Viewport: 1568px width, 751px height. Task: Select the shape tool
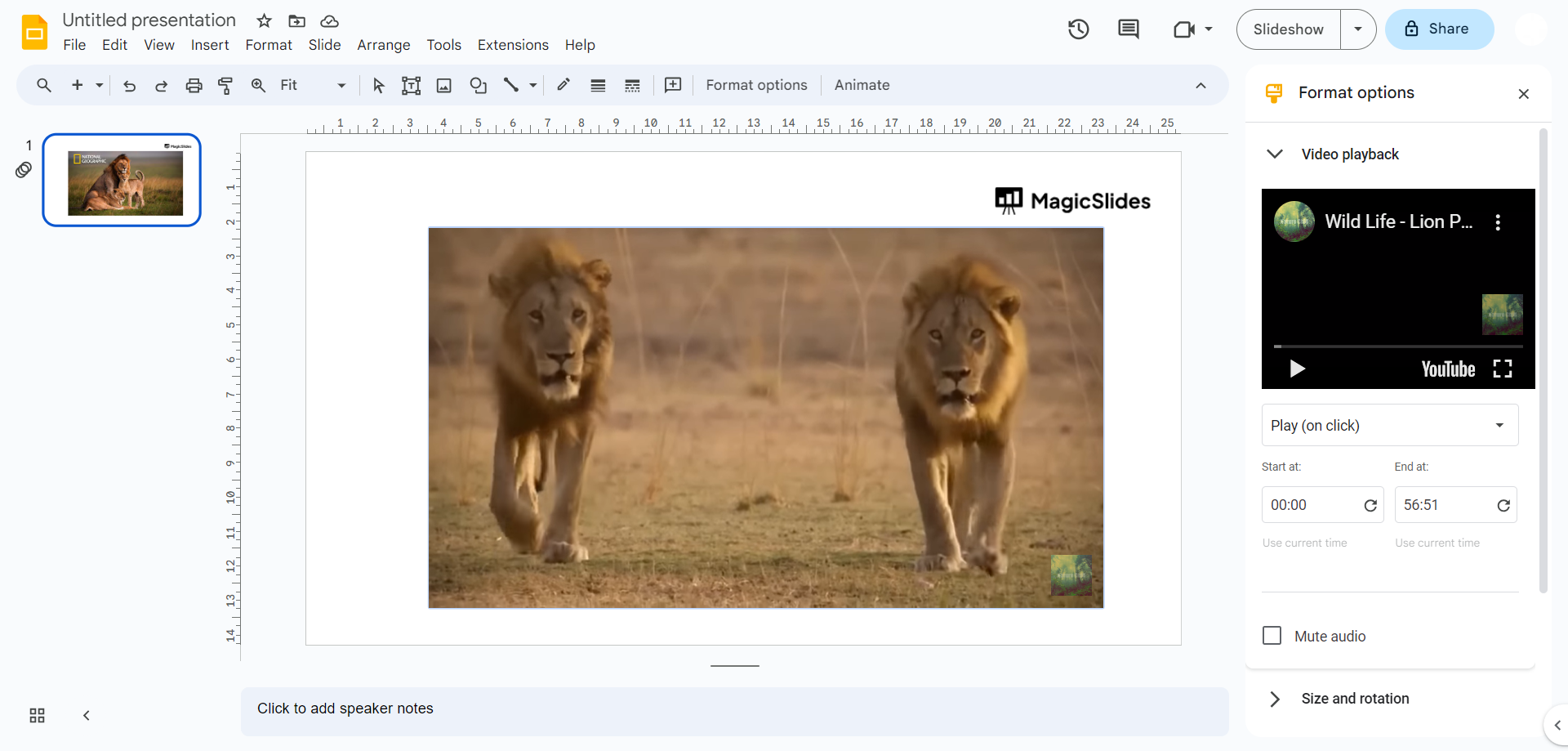click(x=478, y=86)
